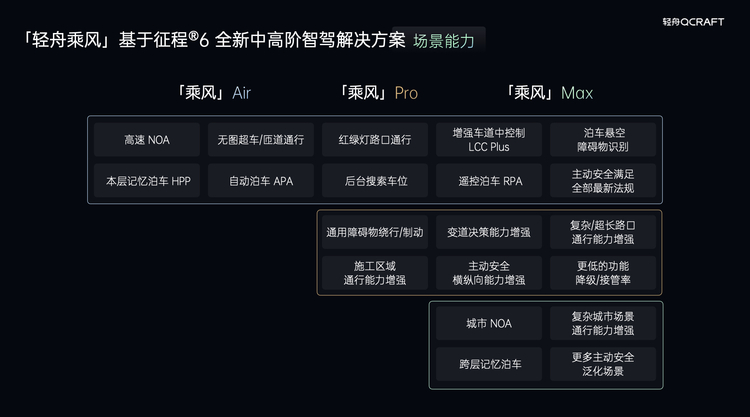The height and width of the screenshot is (417, 750).
Task: Click the 「乘风」Max heading
Action: 549,93
